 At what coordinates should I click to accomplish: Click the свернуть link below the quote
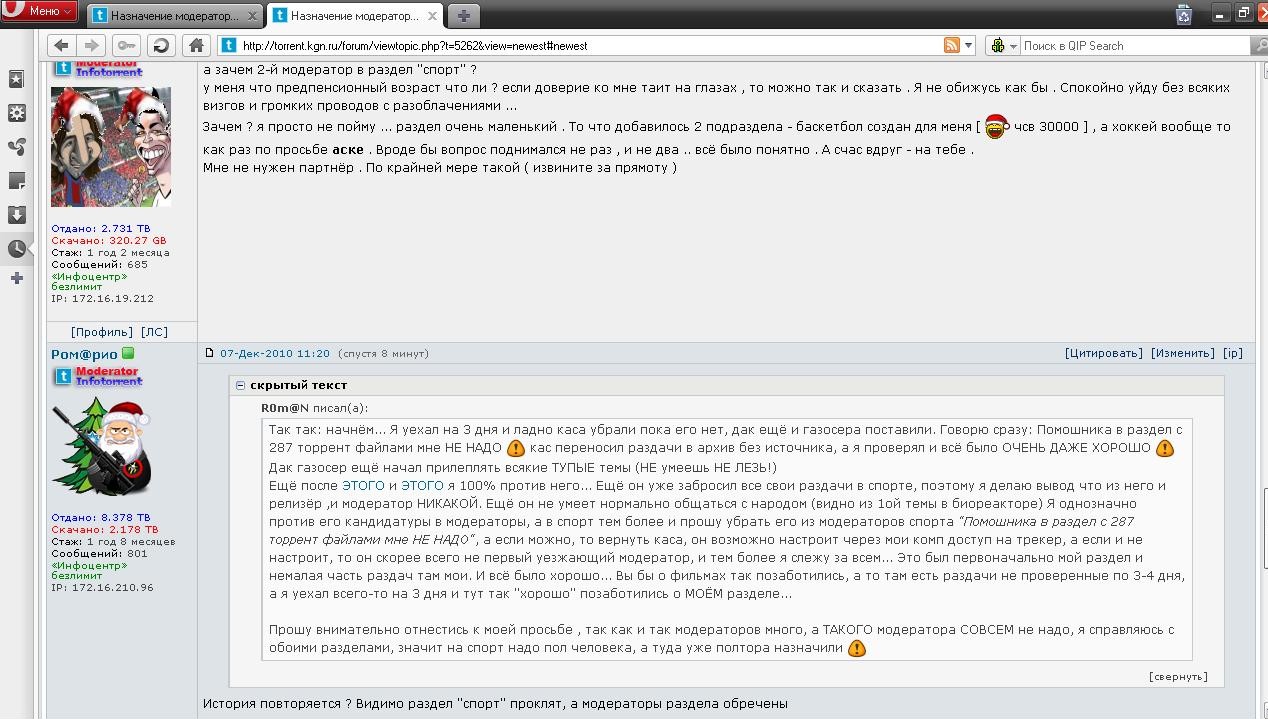1178,676
